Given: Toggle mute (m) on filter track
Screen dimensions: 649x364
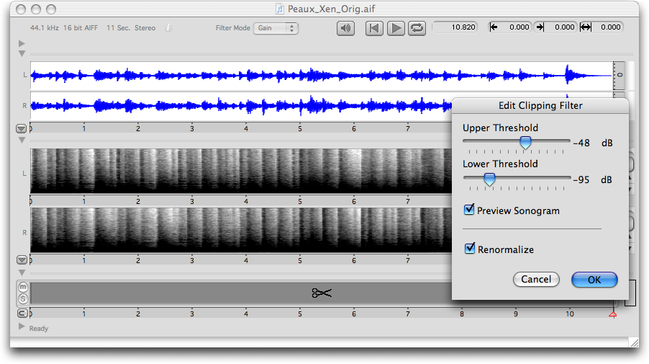Looking at the screenshot, I should (x=23, y=287).
